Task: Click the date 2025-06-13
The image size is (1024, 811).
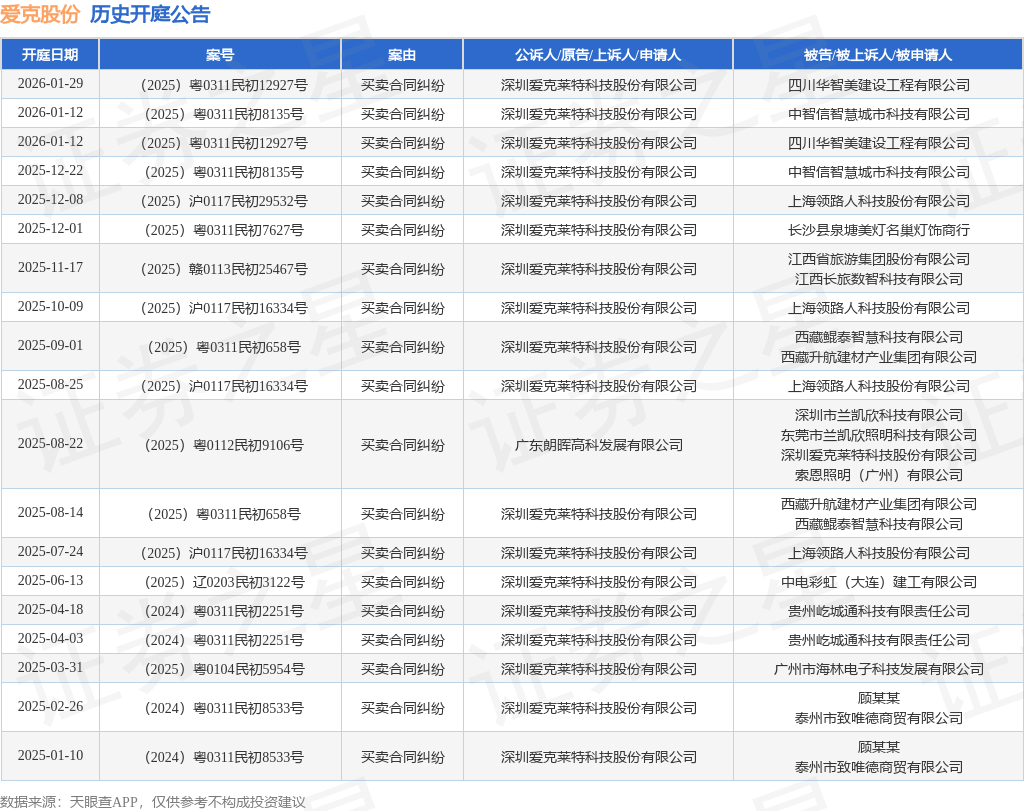Action: point(50,580)
